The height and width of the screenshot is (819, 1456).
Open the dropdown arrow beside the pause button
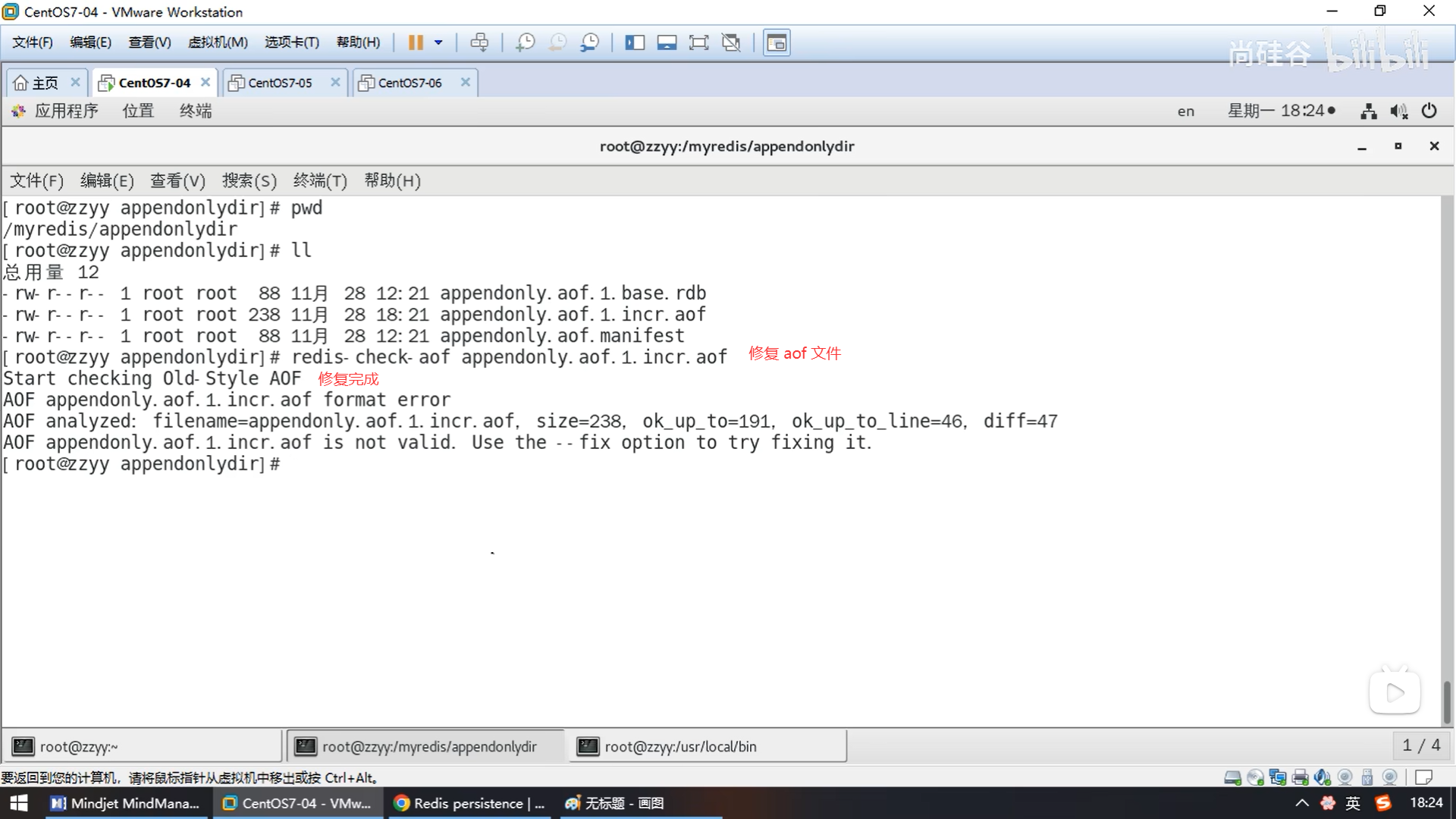point(438,42)
